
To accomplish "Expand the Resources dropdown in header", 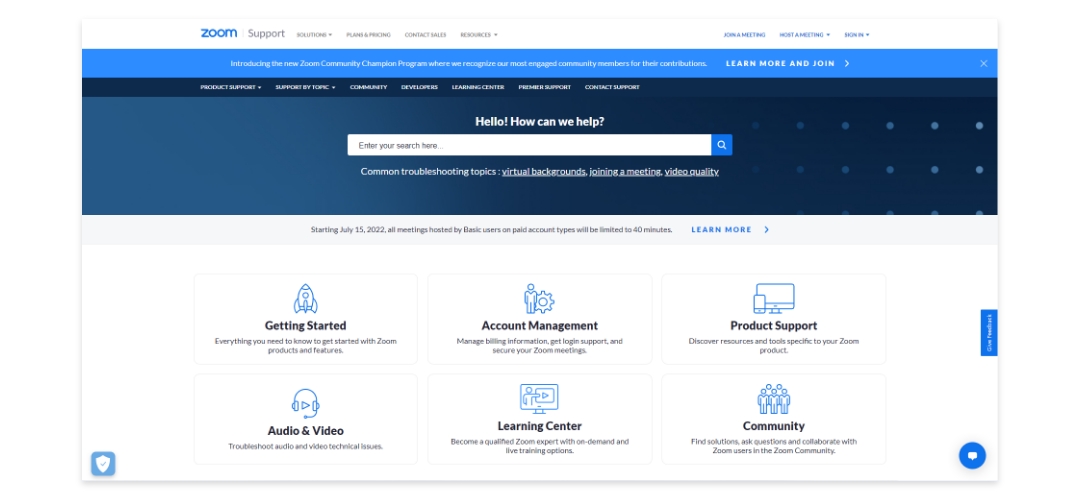I will [478, 35].
